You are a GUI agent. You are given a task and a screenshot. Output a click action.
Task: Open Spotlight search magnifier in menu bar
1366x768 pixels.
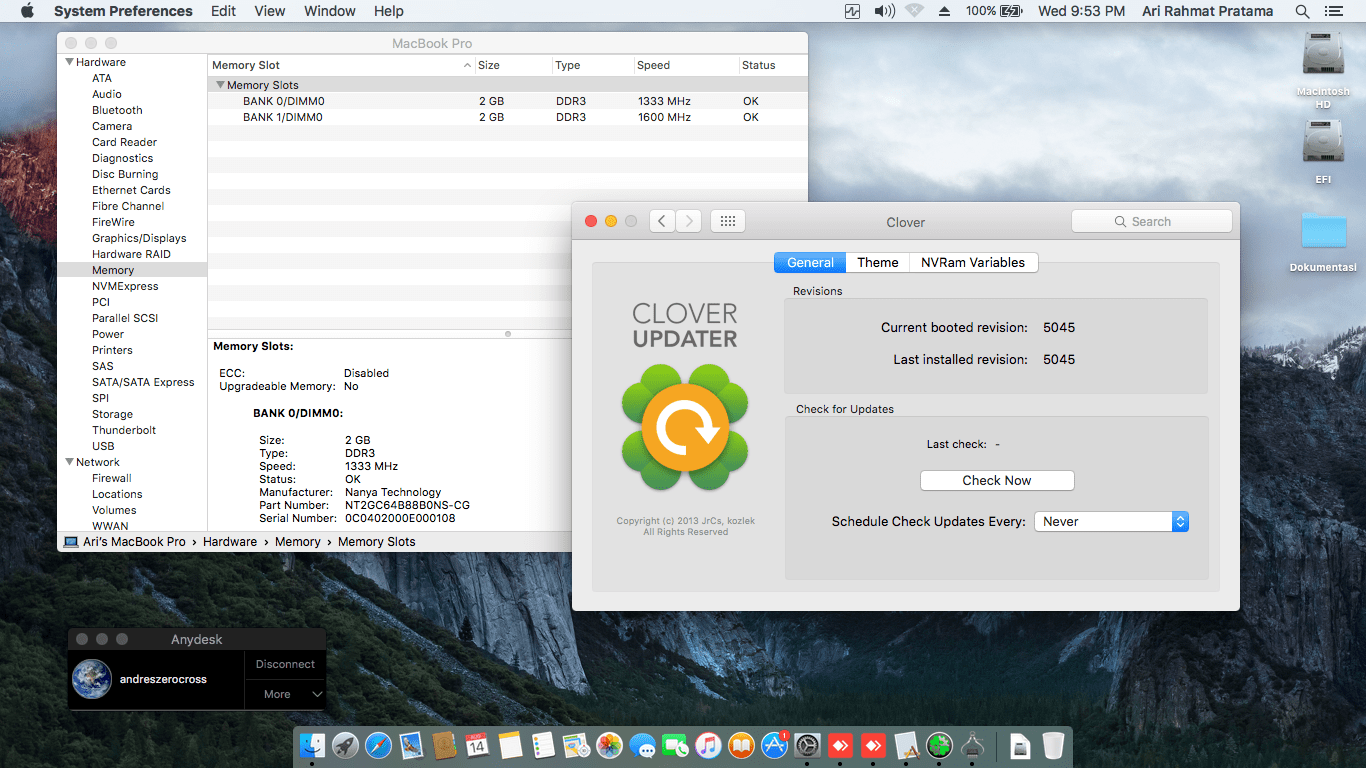pyautogui.click(x=1302, y=11)
